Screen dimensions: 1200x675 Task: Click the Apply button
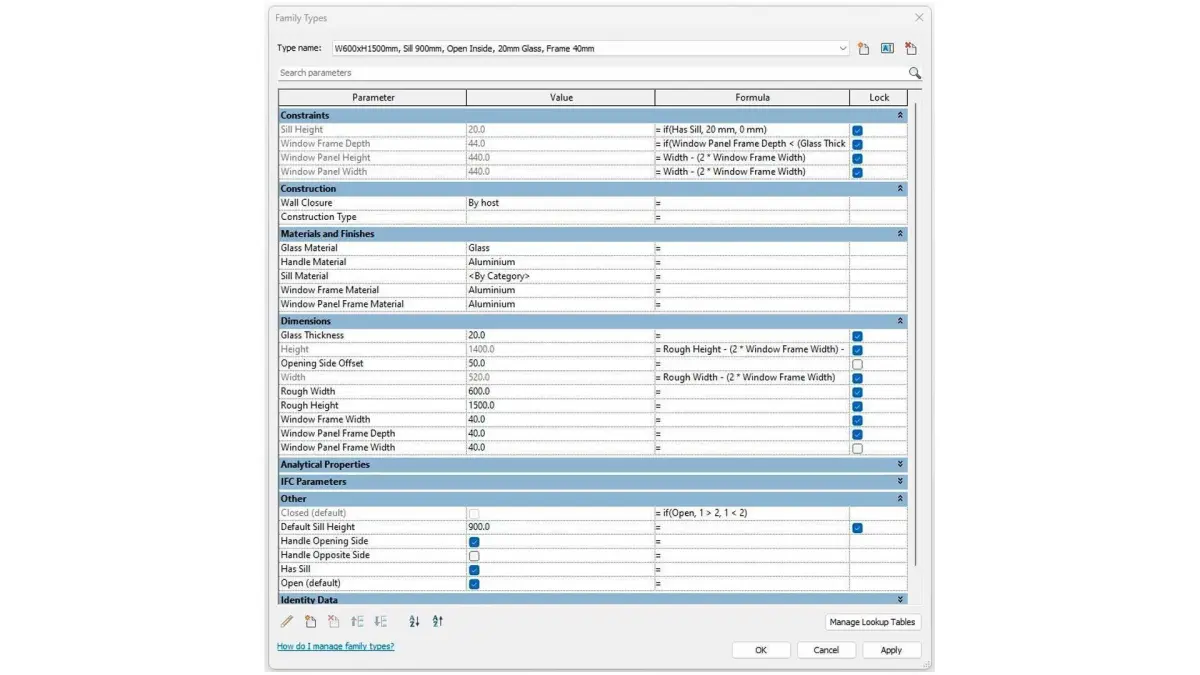(891, 650)
